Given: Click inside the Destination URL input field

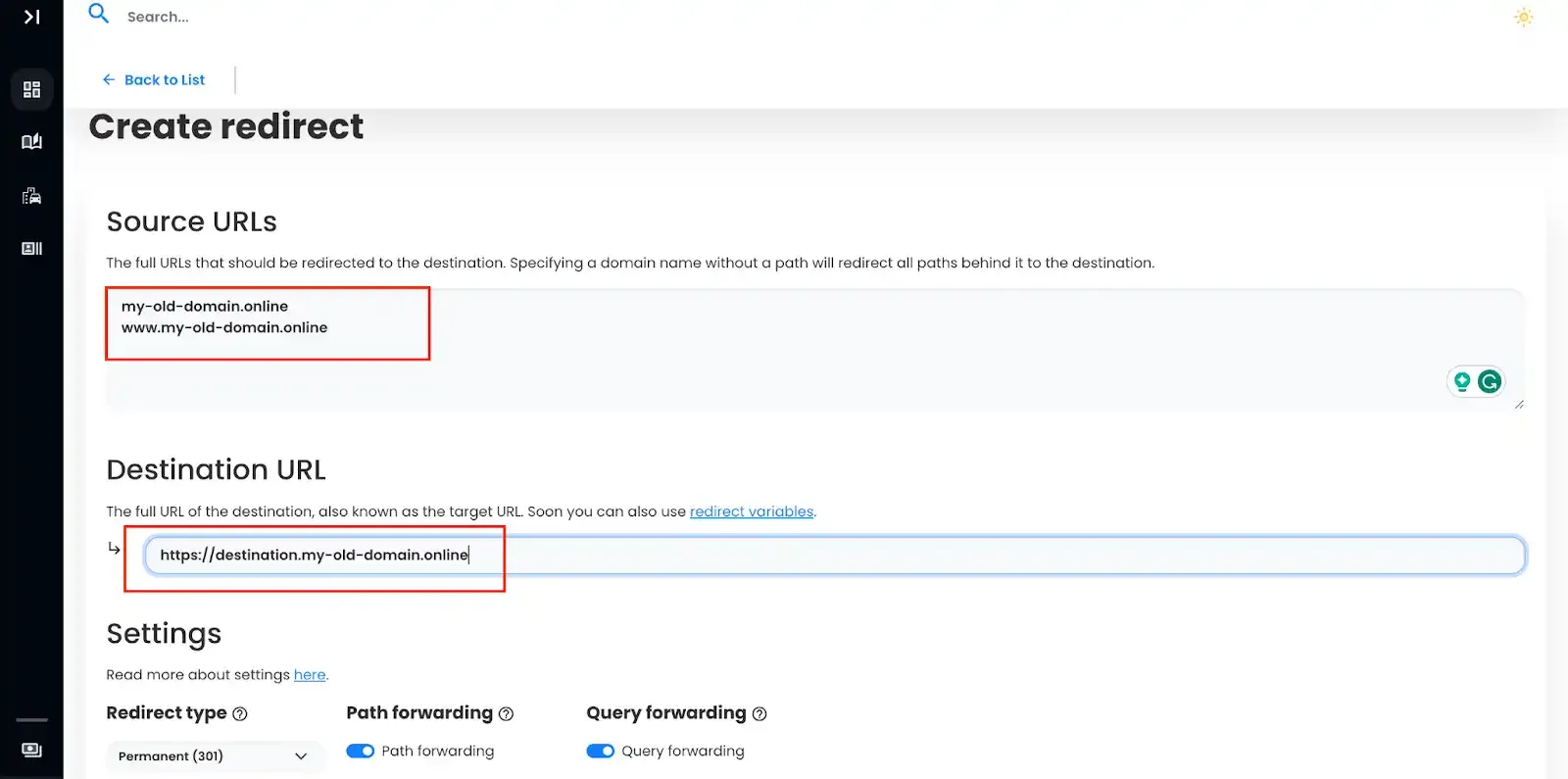Looking at the screenshot, I should (686, 554).
